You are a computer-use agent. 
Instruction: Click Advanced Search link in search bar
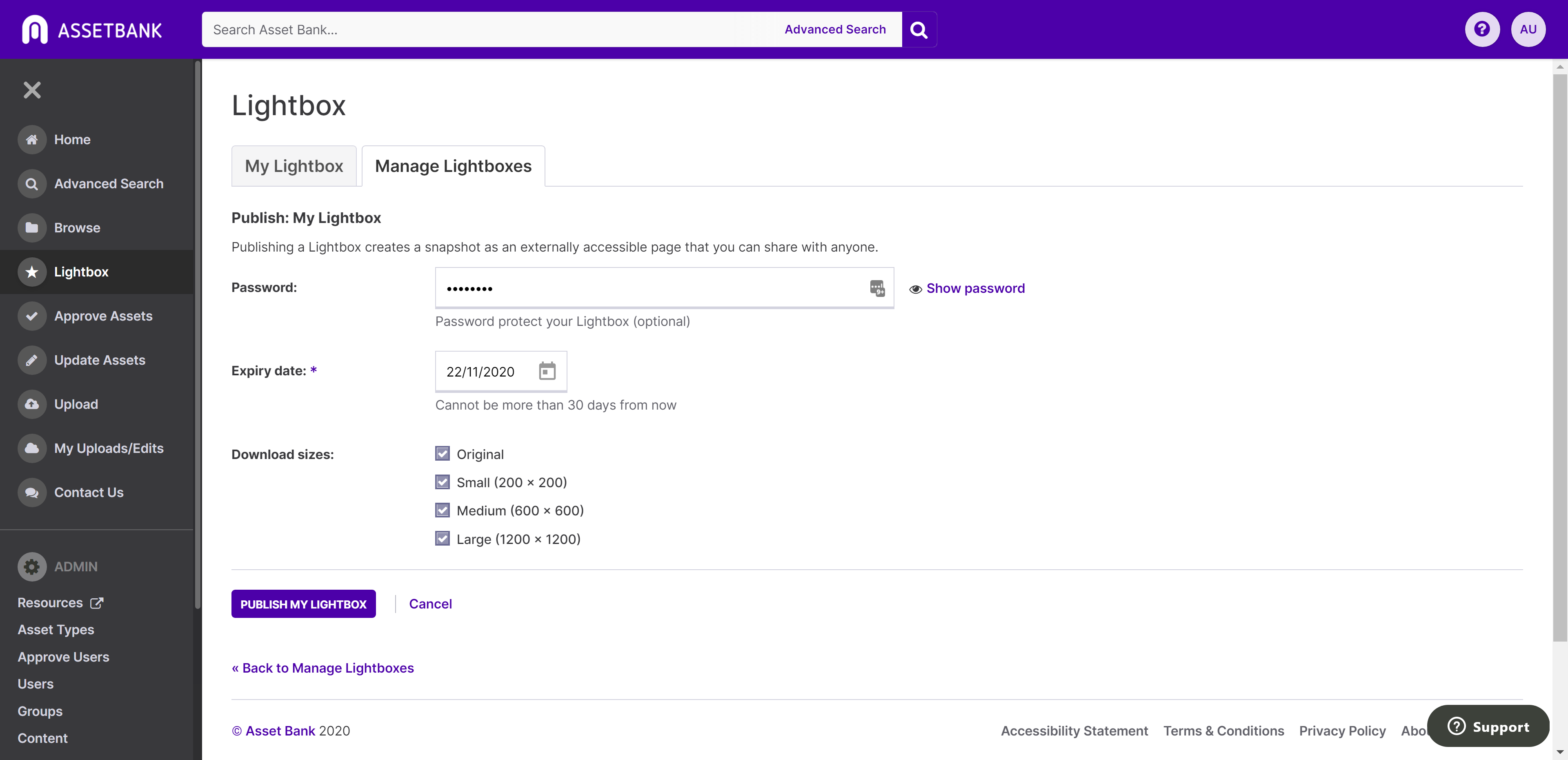tap(835, 29)
